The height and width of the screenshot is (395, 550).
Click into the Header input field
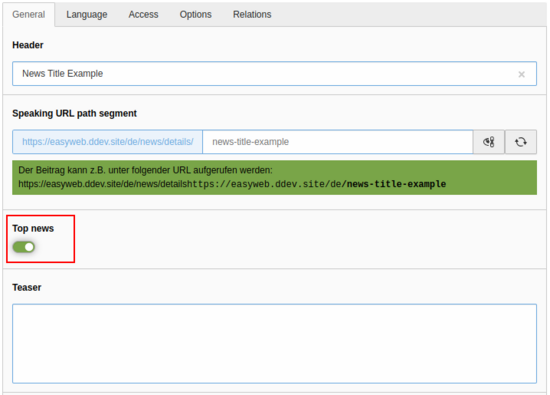(x=274, y=74)
